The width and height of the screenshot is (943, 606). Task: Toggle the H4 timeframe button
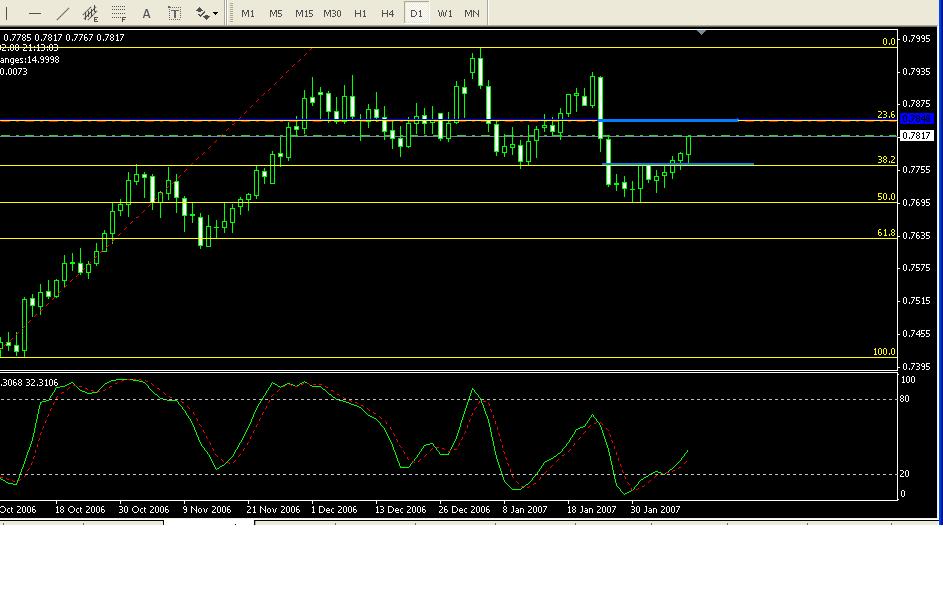388,14
